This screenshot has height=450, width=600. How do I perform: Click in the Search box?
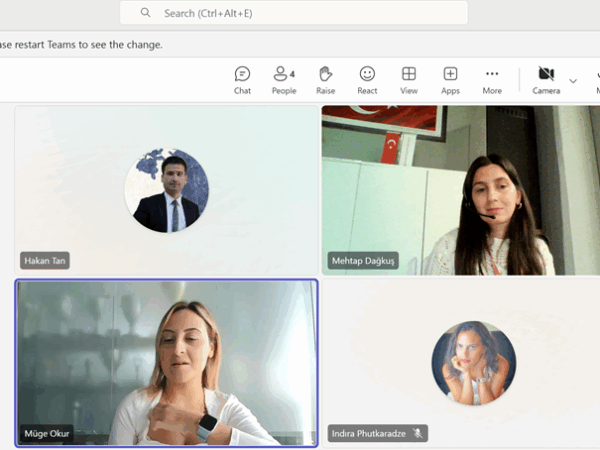[300, 13]
